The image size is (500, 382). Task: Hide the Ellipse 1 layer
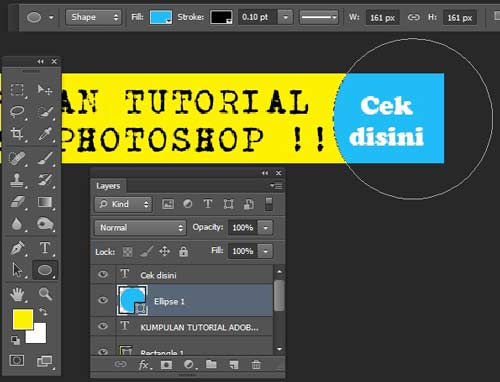(103, 300)
